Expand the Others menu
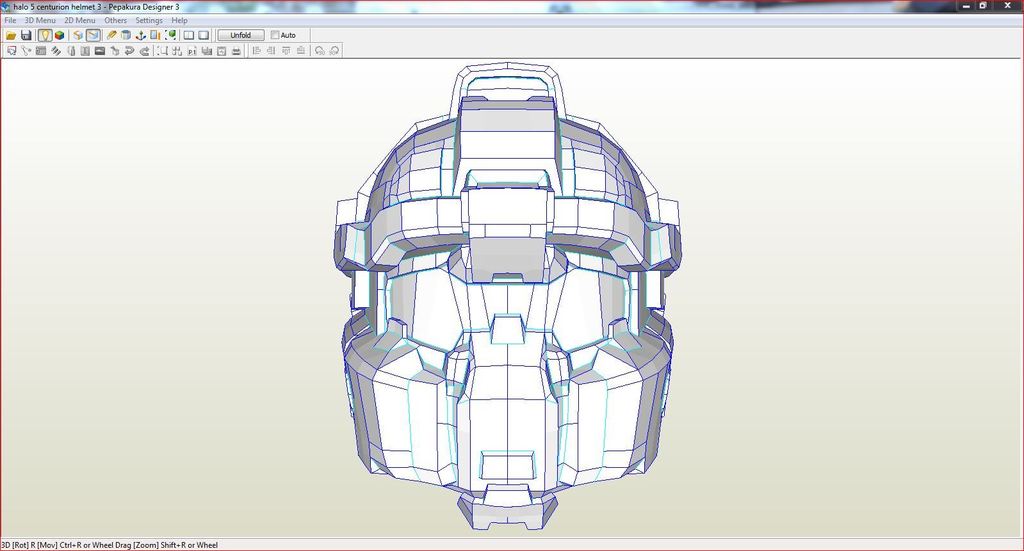The width and height of the screenshot is (1024, 551). tap(116, 20)
